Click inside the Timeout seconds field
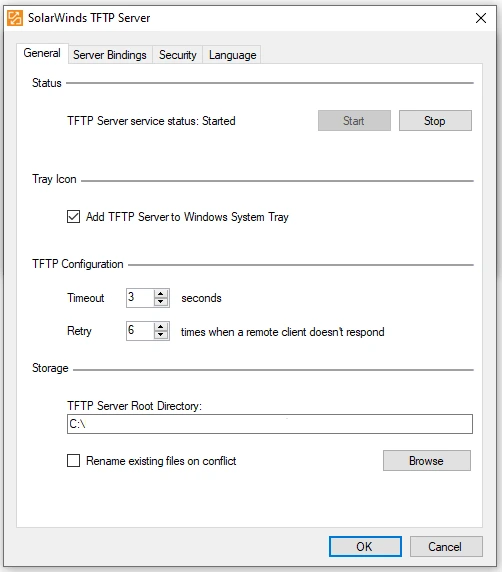The height and width of the screenshot is (572, 502). (x=140, y=298)
